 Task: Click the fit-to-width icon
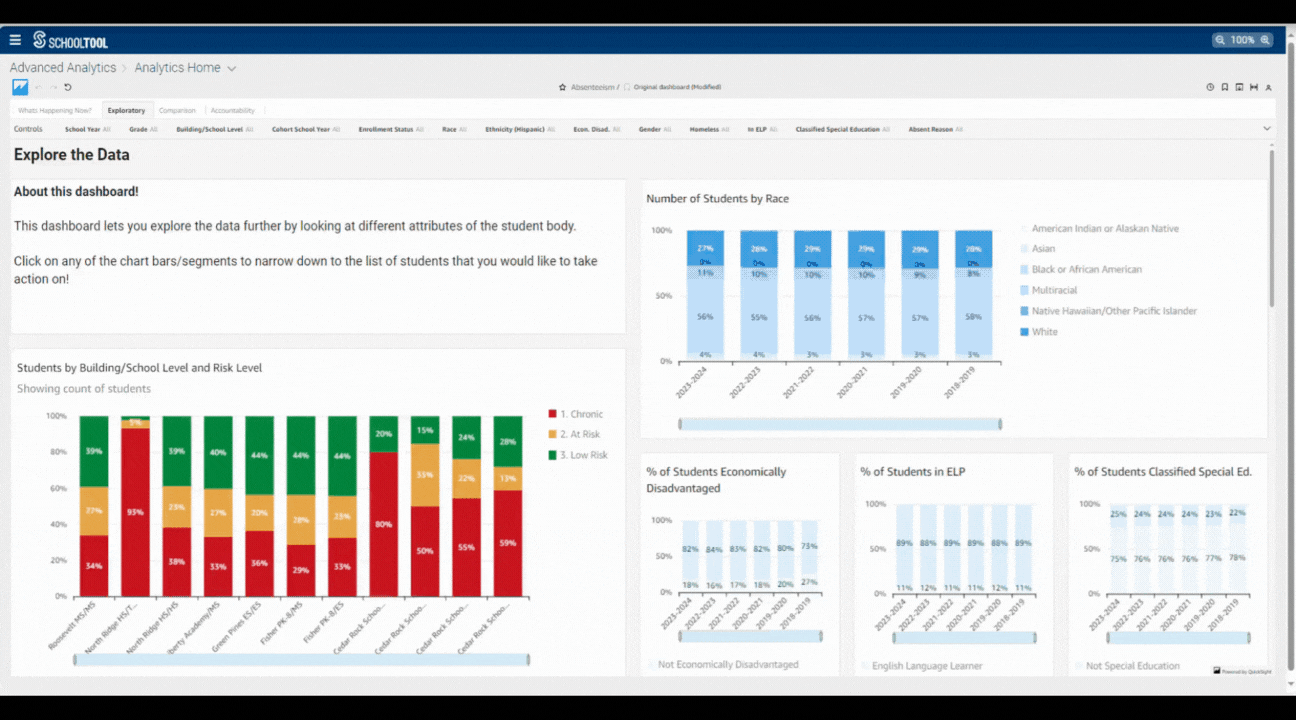(1254, 87)
